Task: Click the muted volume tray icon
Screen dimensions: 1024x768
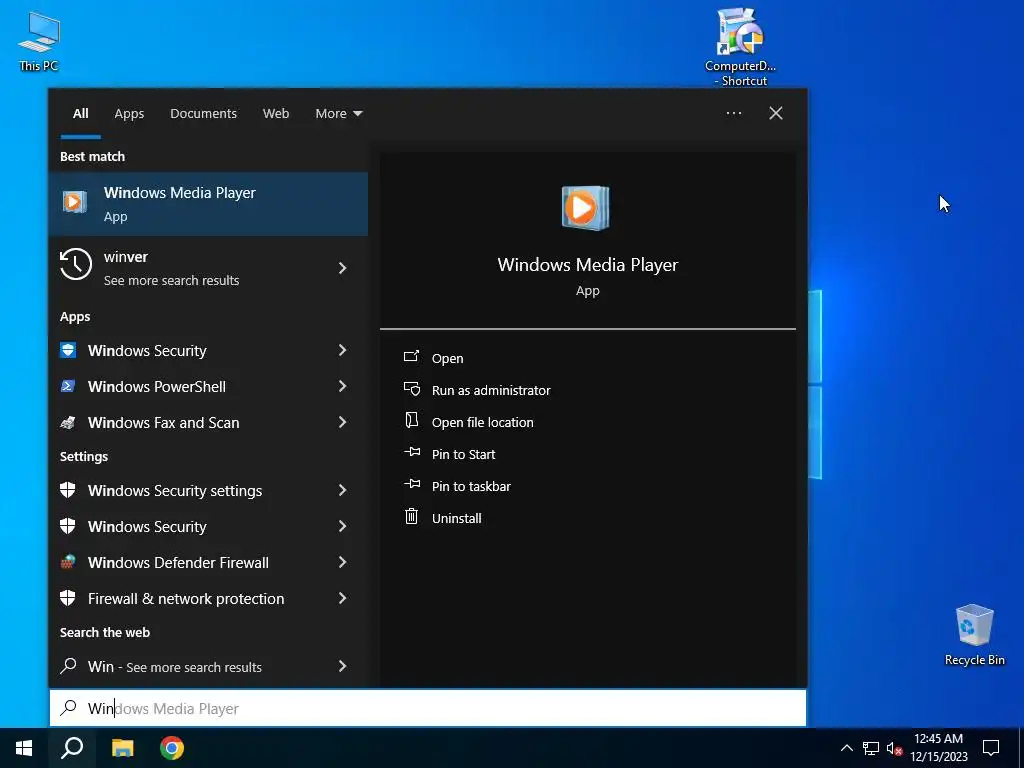Action: tap(894, 748)
